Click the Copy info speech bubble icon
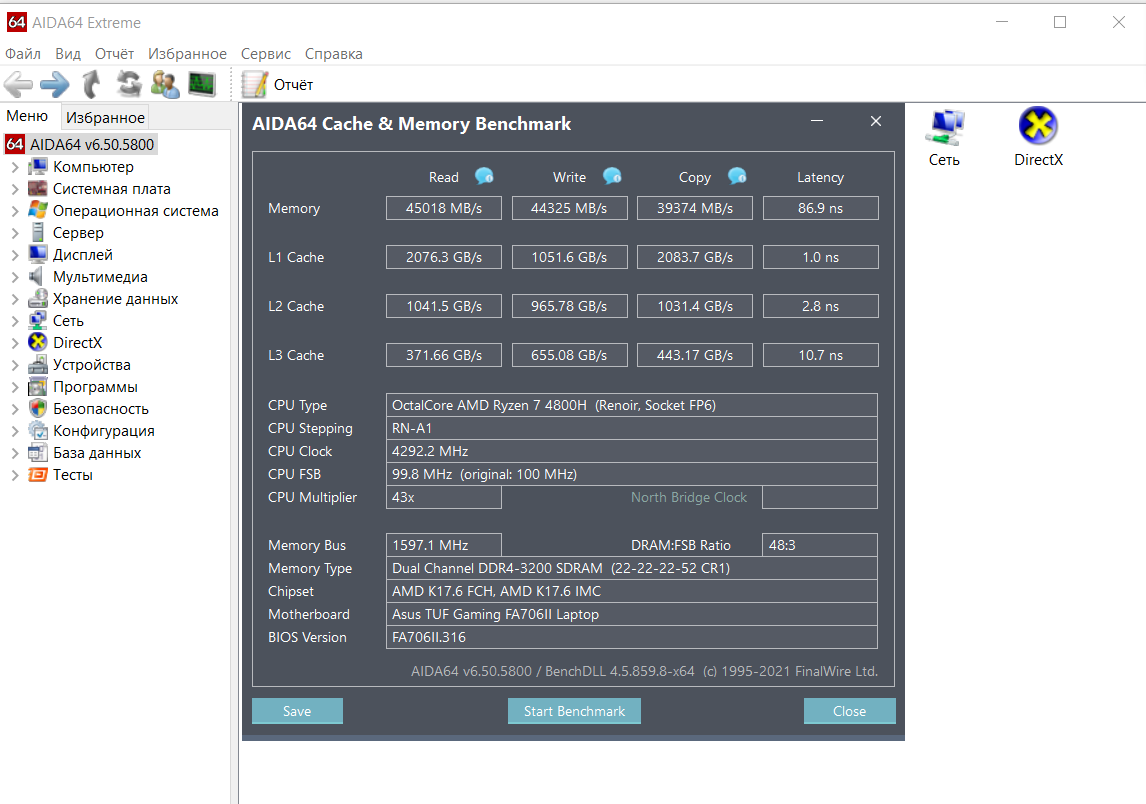Viewport: 1146px width, 804px height. click(737, 176)
